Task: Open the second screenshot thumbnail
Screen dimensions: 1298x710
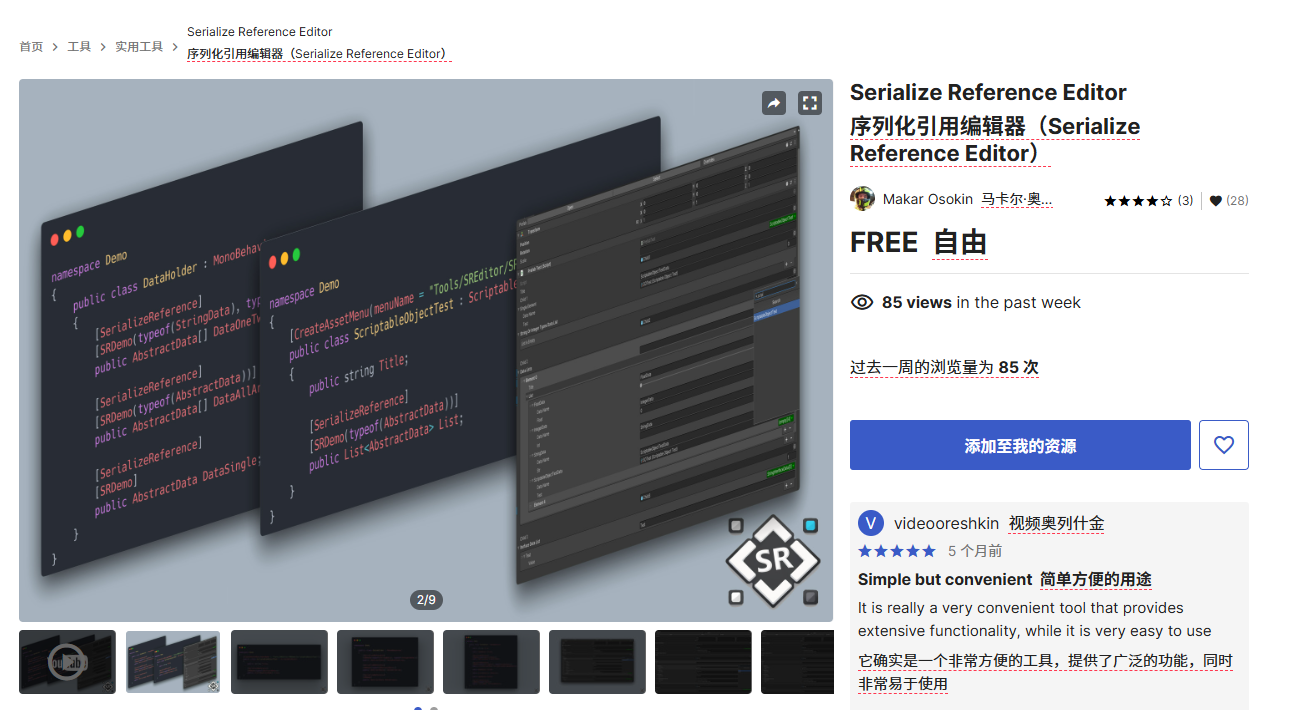Action: (173, 661)
